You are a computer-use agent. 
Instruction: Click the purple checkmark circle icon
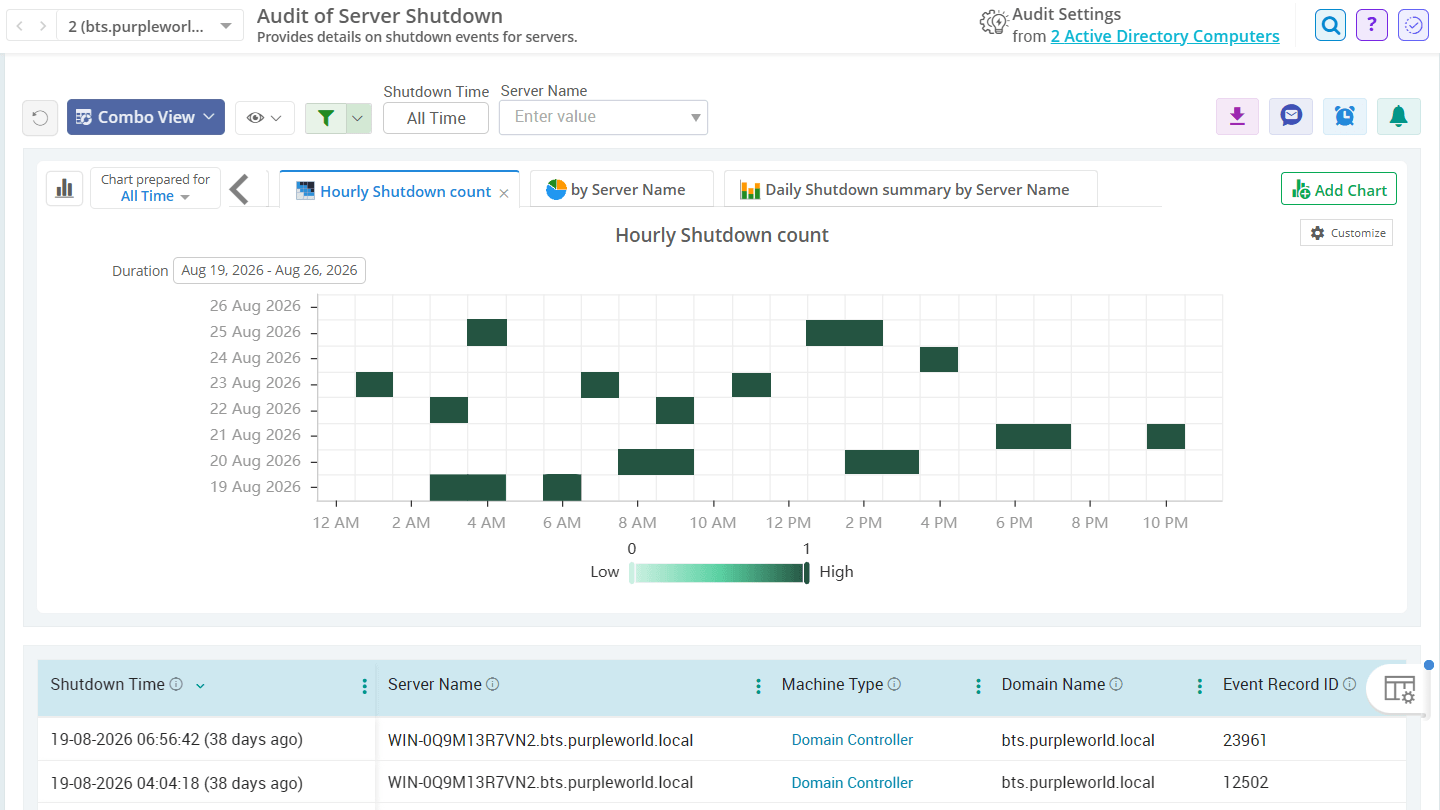(1413, 25)
